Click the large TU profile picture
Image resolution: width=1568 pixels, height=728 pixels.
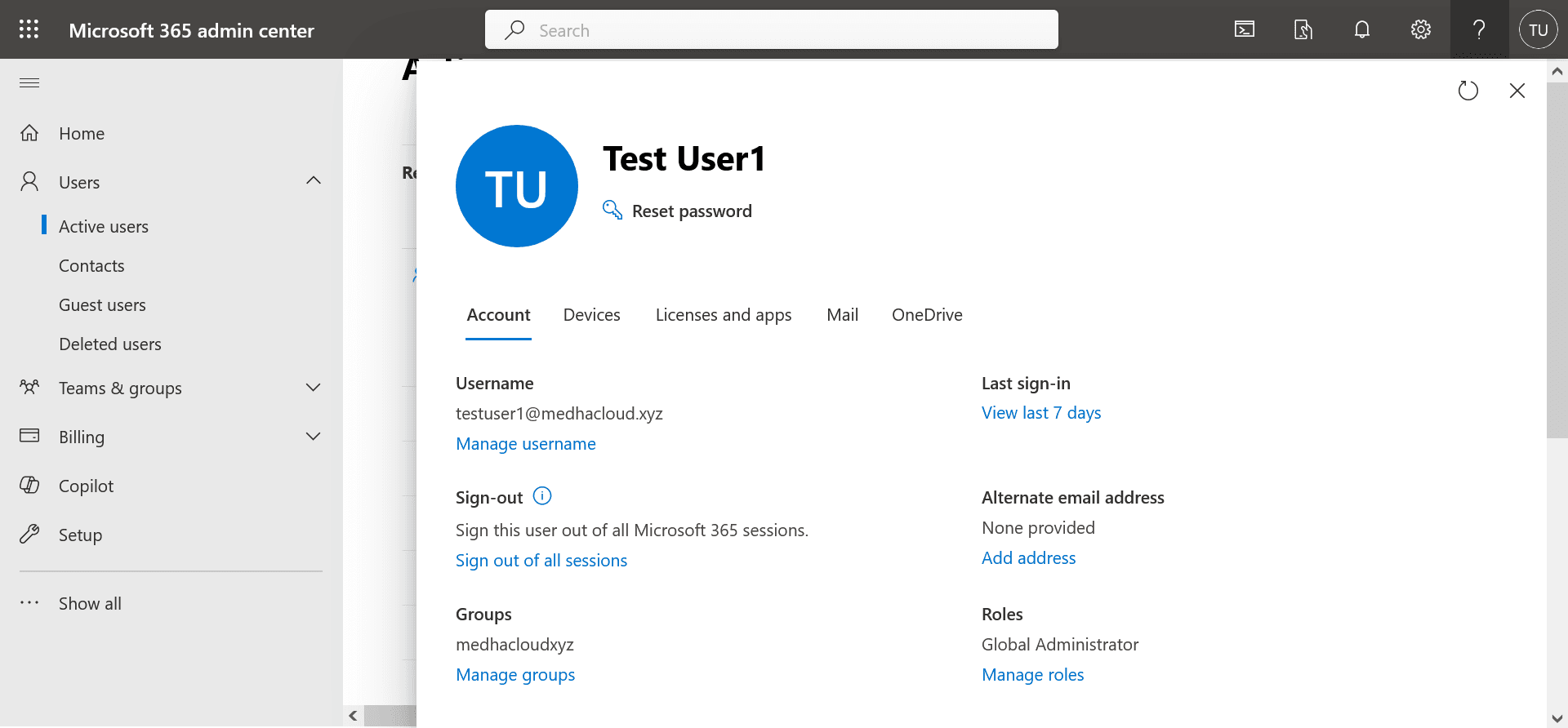517,186
